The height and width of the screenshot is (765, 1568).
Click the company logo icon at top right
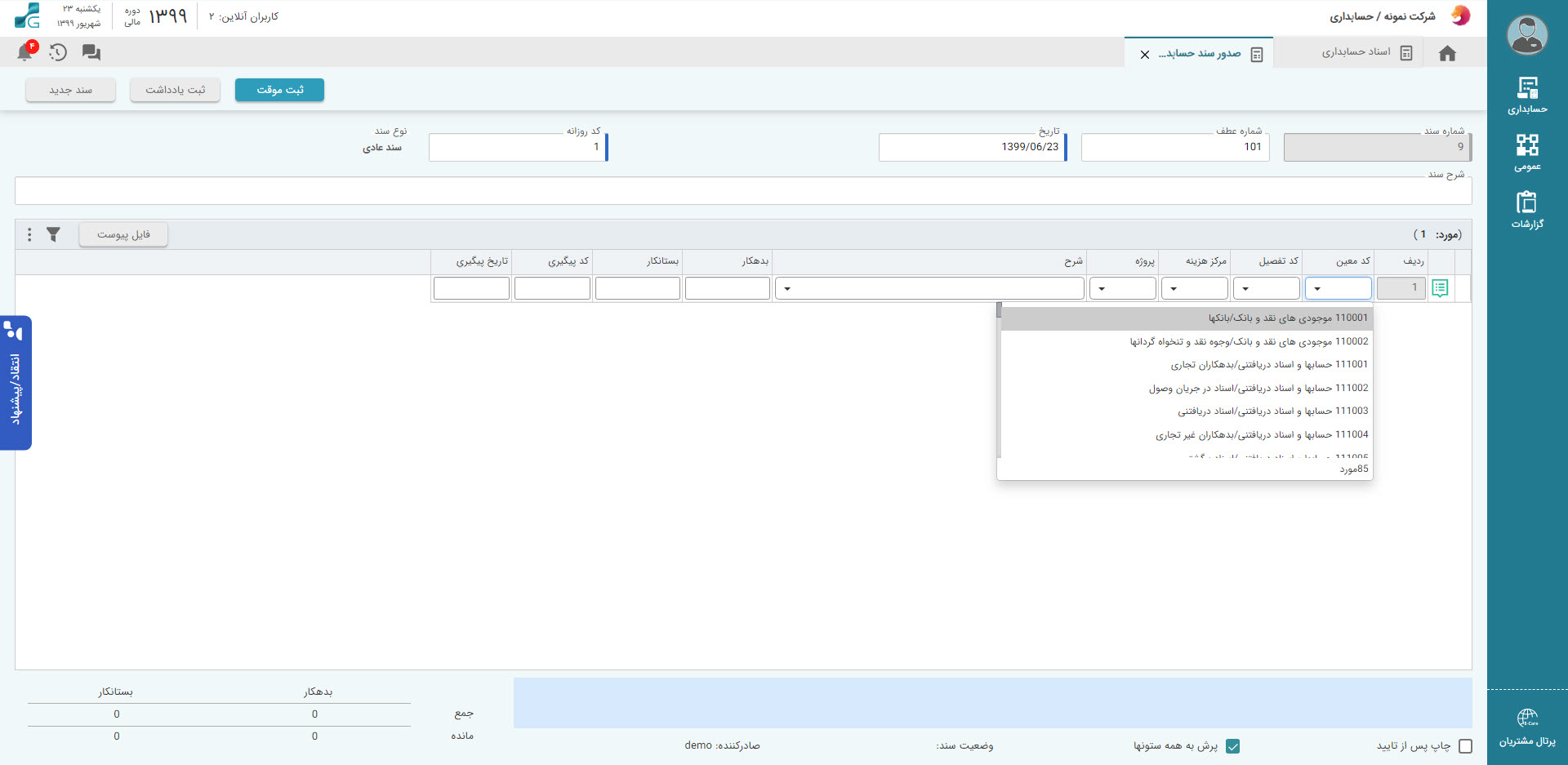(1460, 16)
